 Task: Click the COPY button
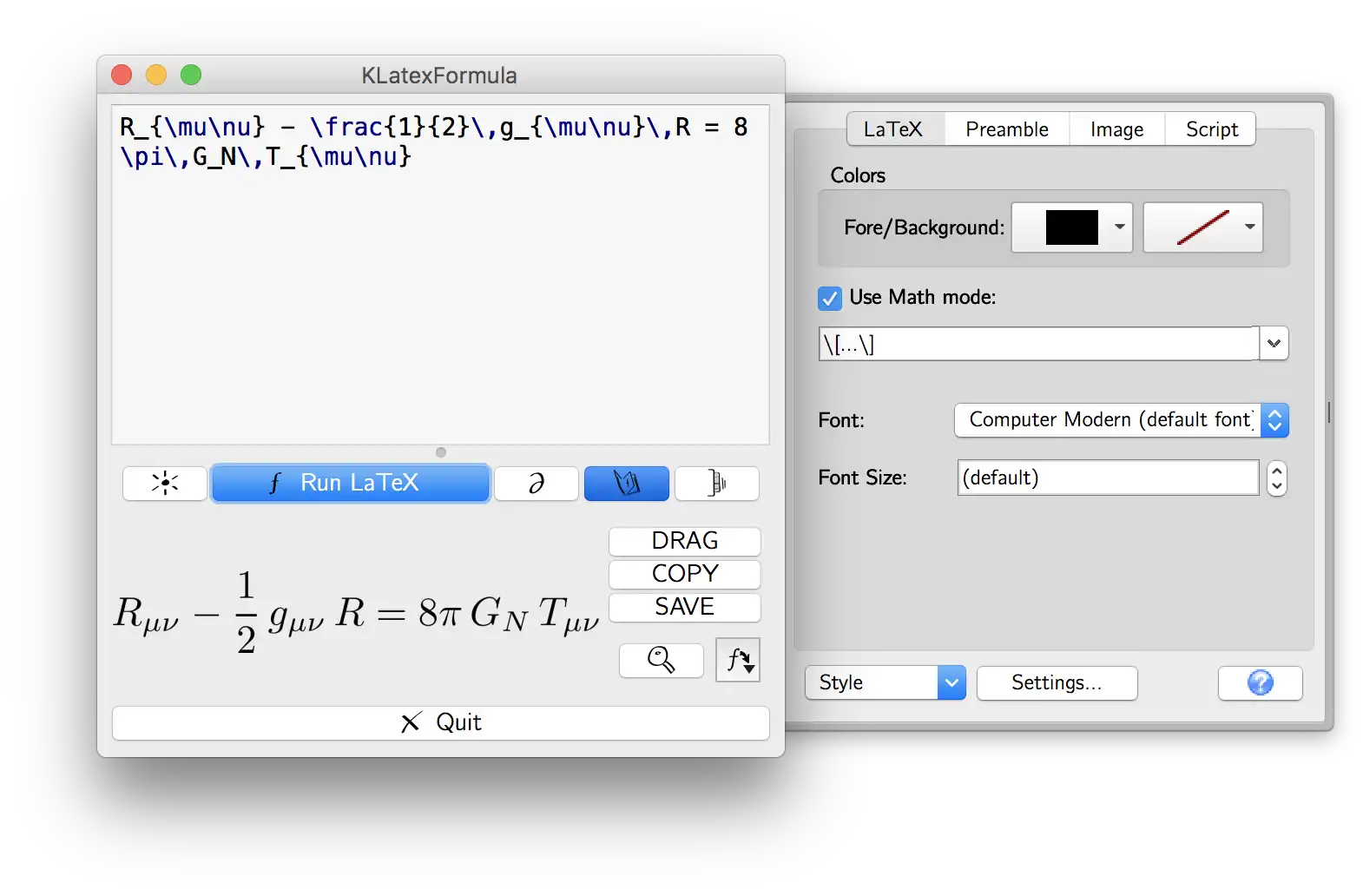685,574
